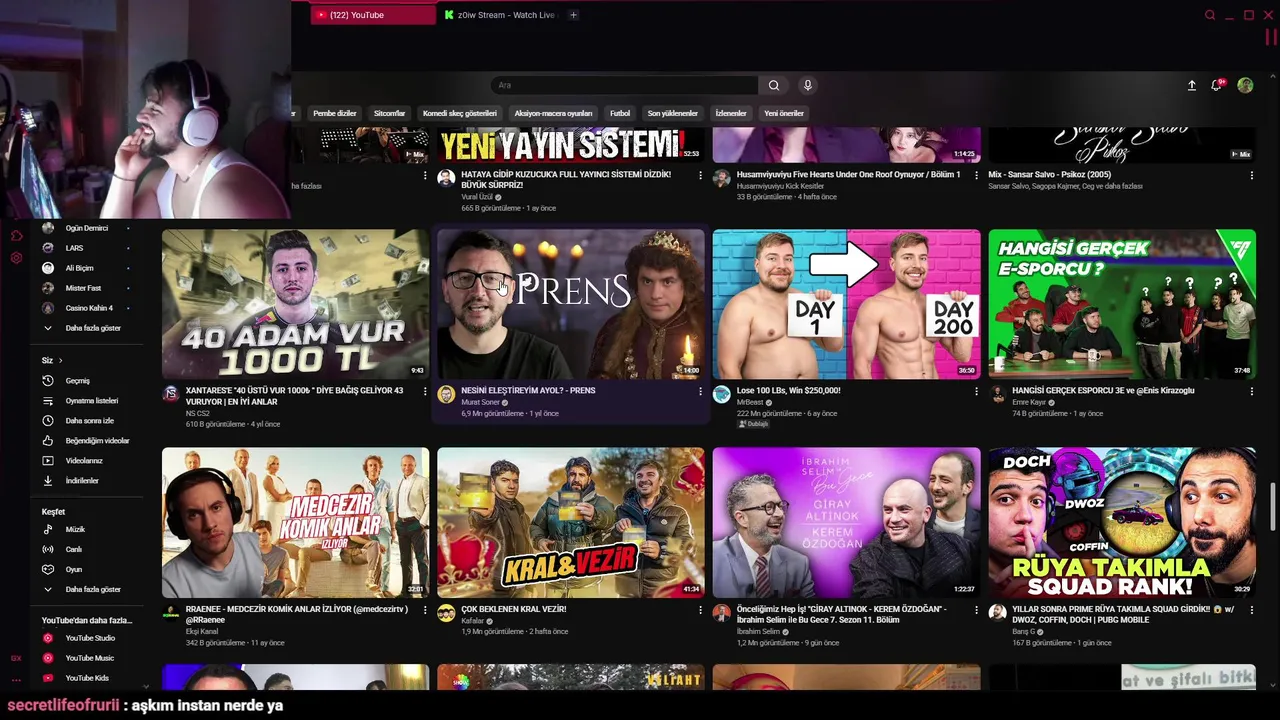Open options menu for the XANTARES video
1280x720 pixels.
tap(425, 392)
